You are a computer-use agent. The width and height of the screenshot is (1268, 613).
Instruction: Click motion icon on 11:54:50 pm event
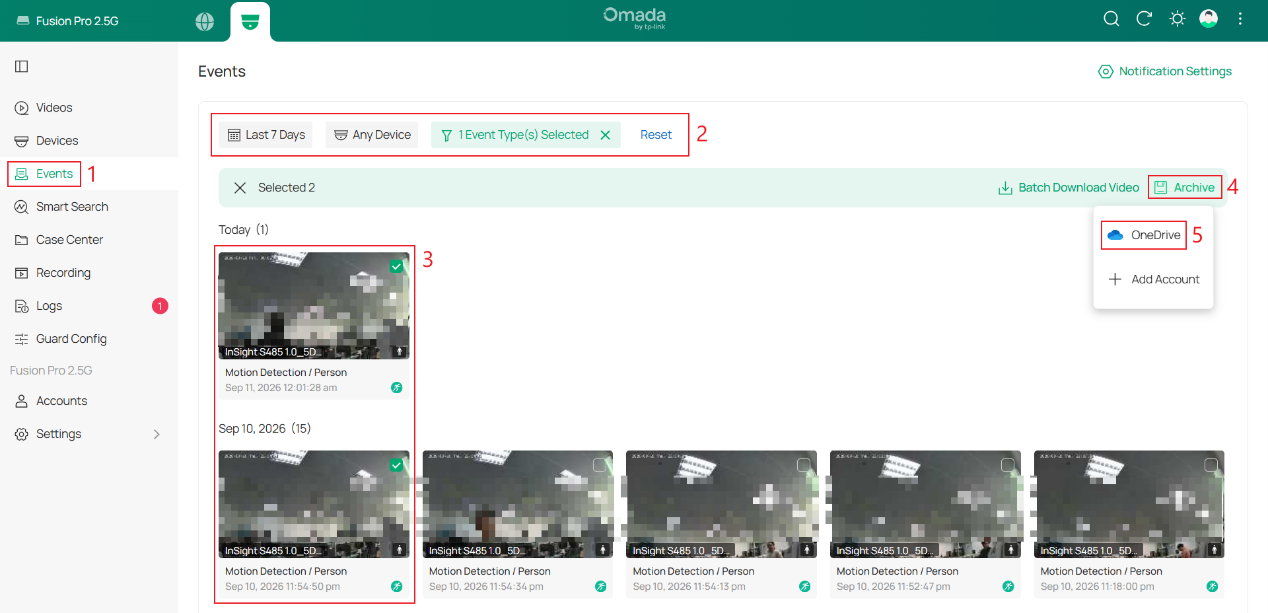point(397,586)
